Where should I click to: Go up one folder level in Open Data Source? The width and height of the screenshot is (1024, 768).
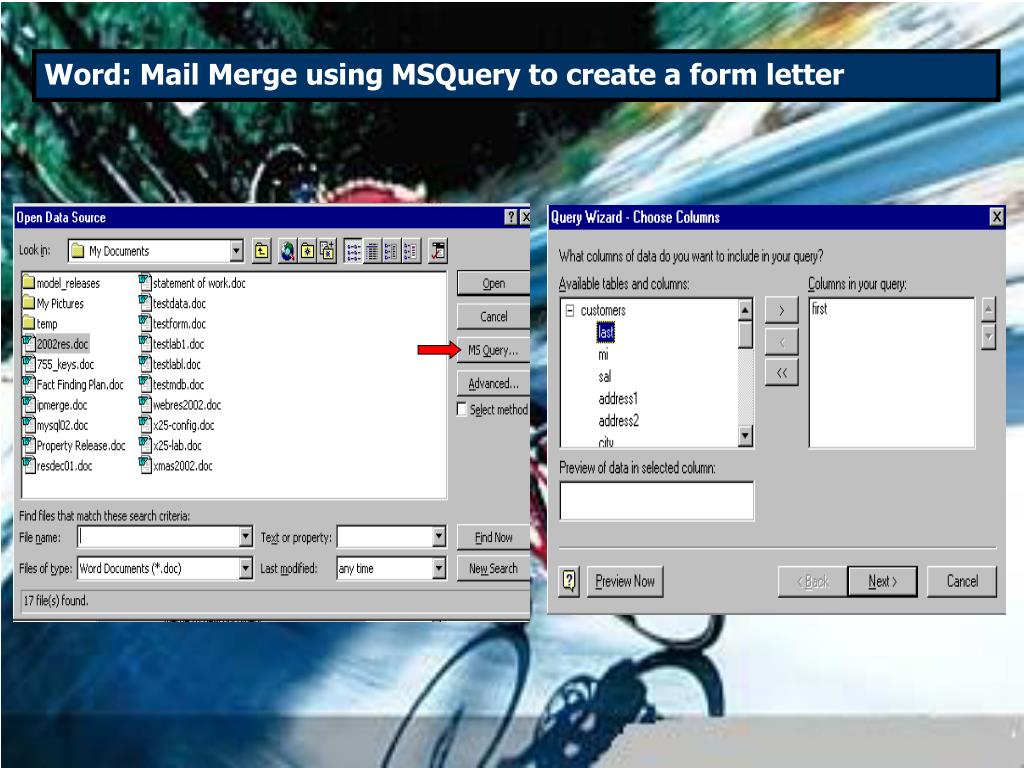click(x=262, y=251)
